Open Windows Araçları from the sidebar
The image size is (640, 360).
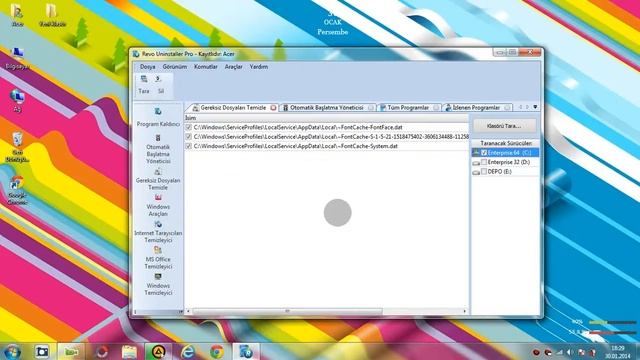158,205
